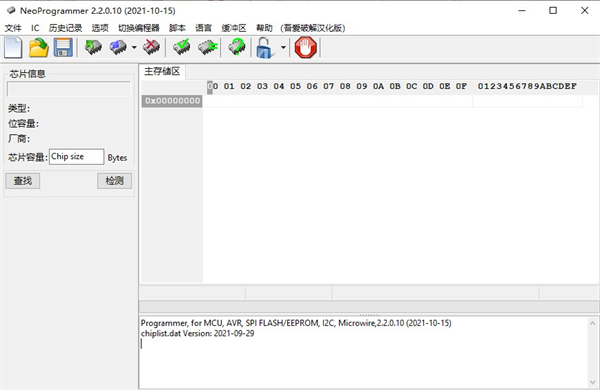
Task: Click the 查找 button
Action: coord(23,181)
